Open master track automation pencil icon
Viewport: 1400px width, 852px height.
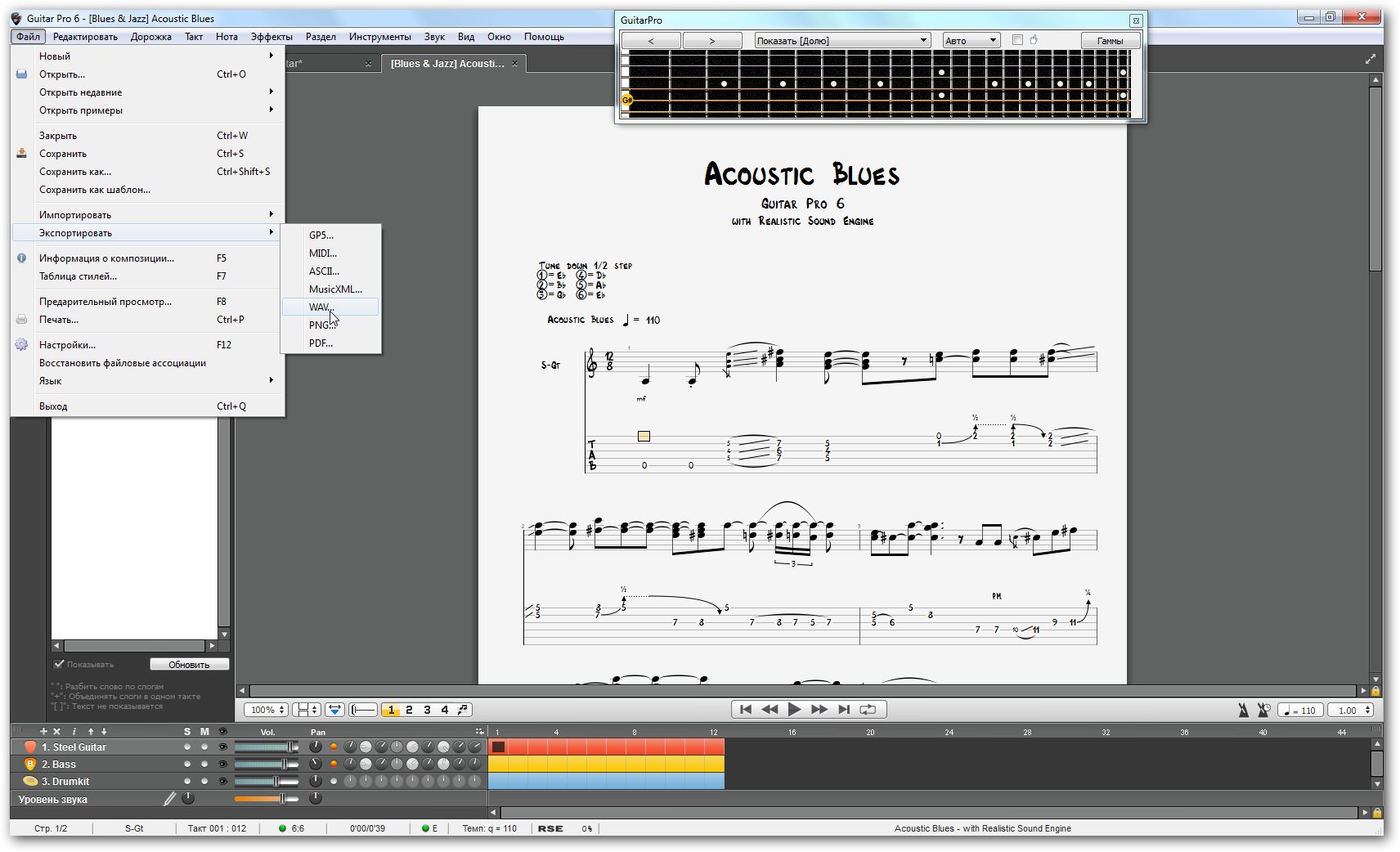point(169,799)
